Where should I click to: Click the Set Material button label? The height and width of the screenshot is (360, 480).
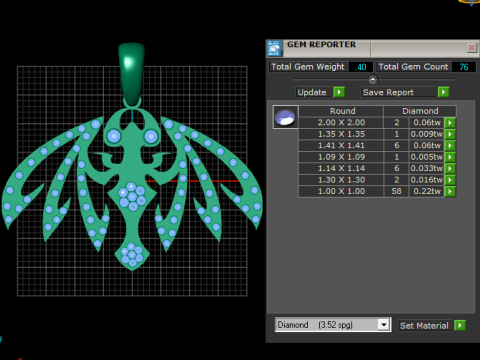tap(424, 326)
